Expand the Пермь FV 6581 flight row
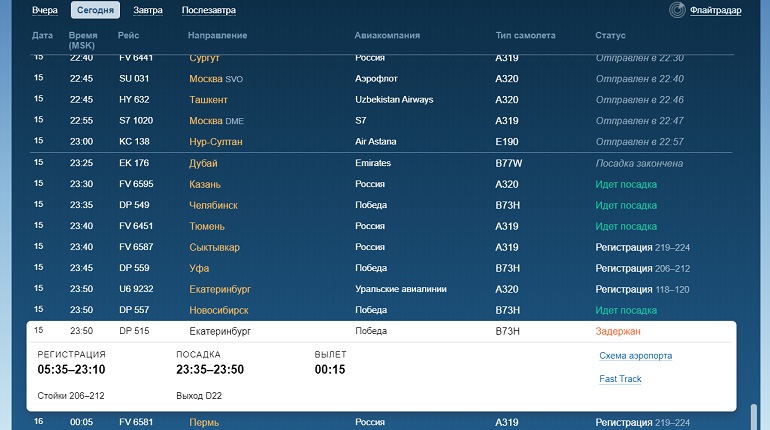 [381, 422]
